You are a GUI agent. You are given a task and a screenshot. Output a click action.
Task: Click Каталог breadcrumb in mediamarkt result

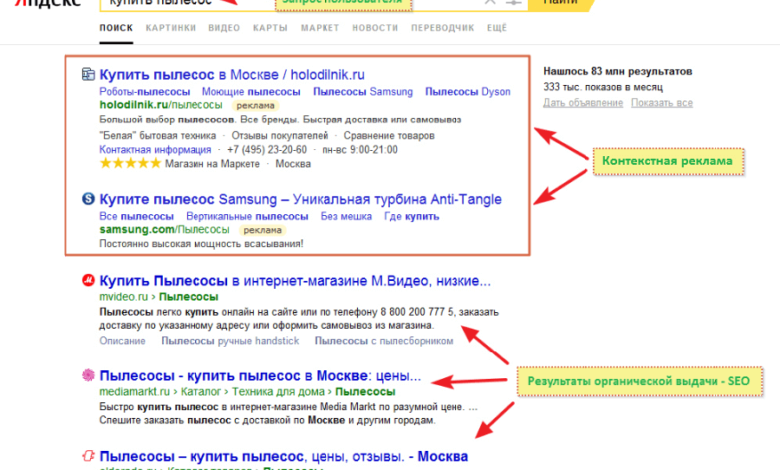[201, 392]
